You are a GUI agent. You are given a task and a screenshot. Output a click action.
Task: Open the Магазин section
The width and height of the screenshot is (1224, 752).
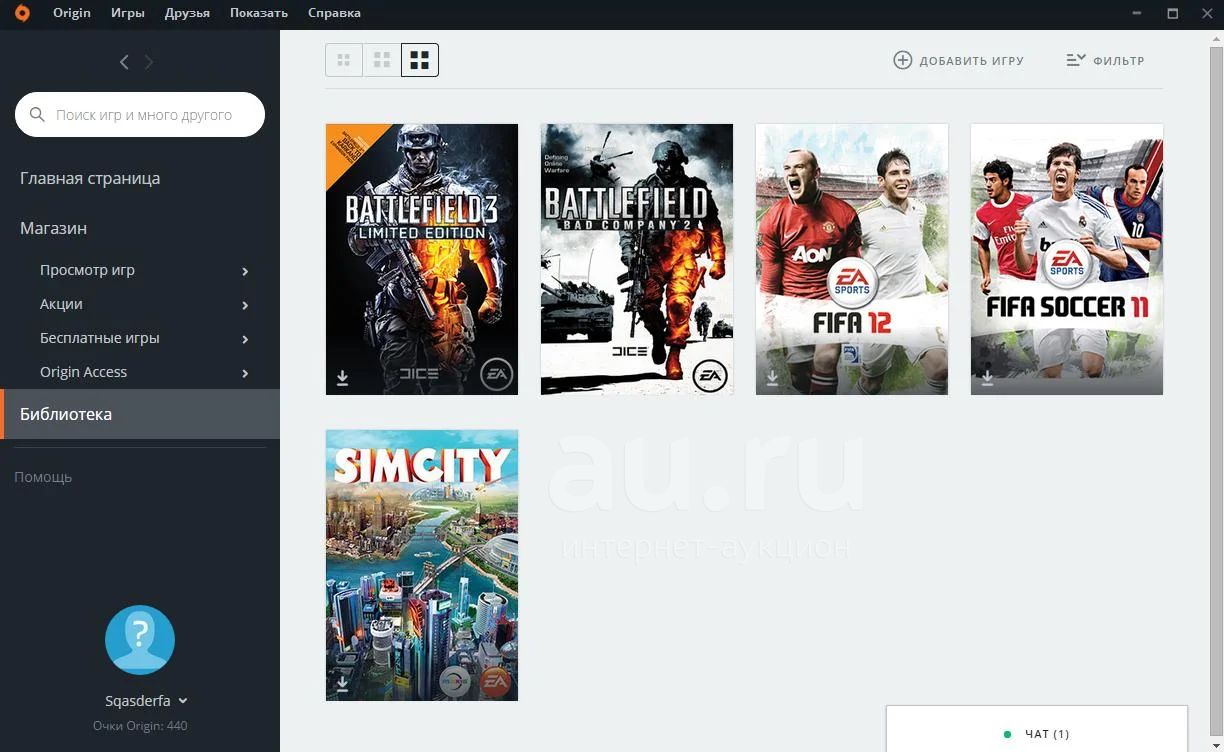(53, 228)
